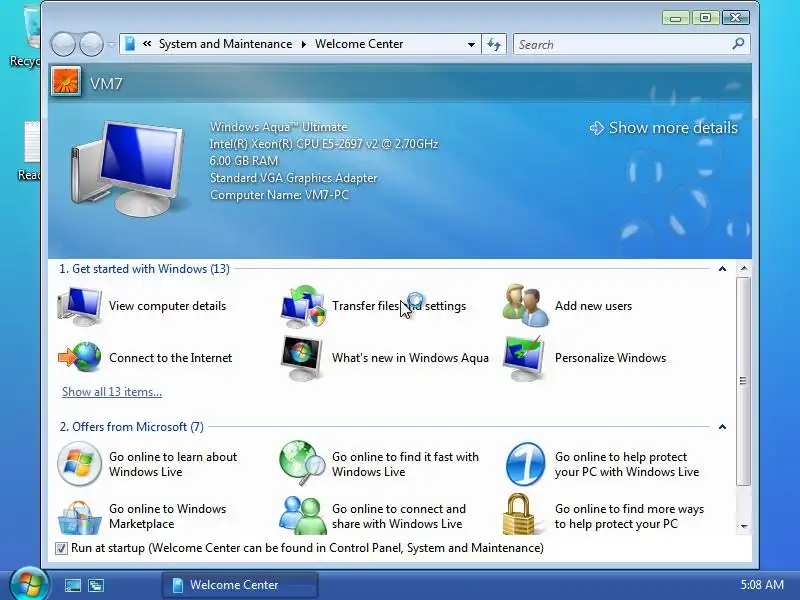This screenshot has height=600, width=800.
Task: Click the refresh button in address bar
Action: (x=493, y=44)
